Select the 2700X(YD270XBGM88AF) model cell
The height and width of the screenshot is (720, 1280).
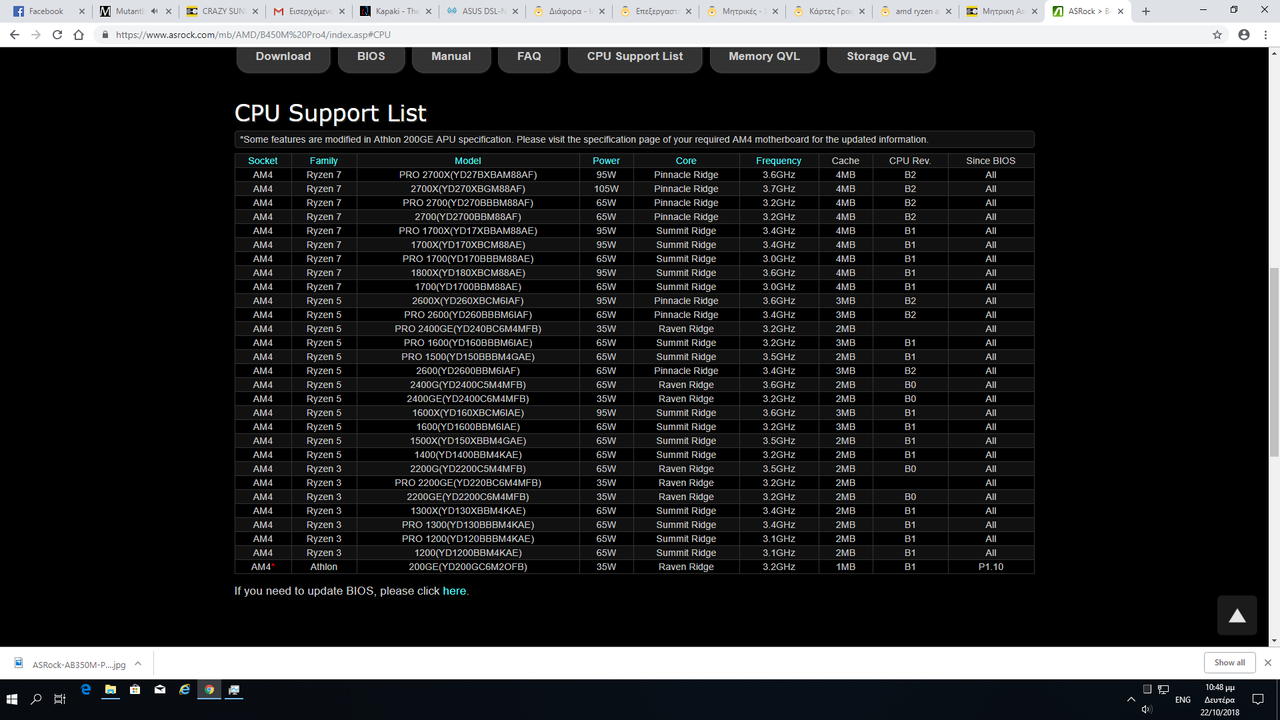point(468,189)
